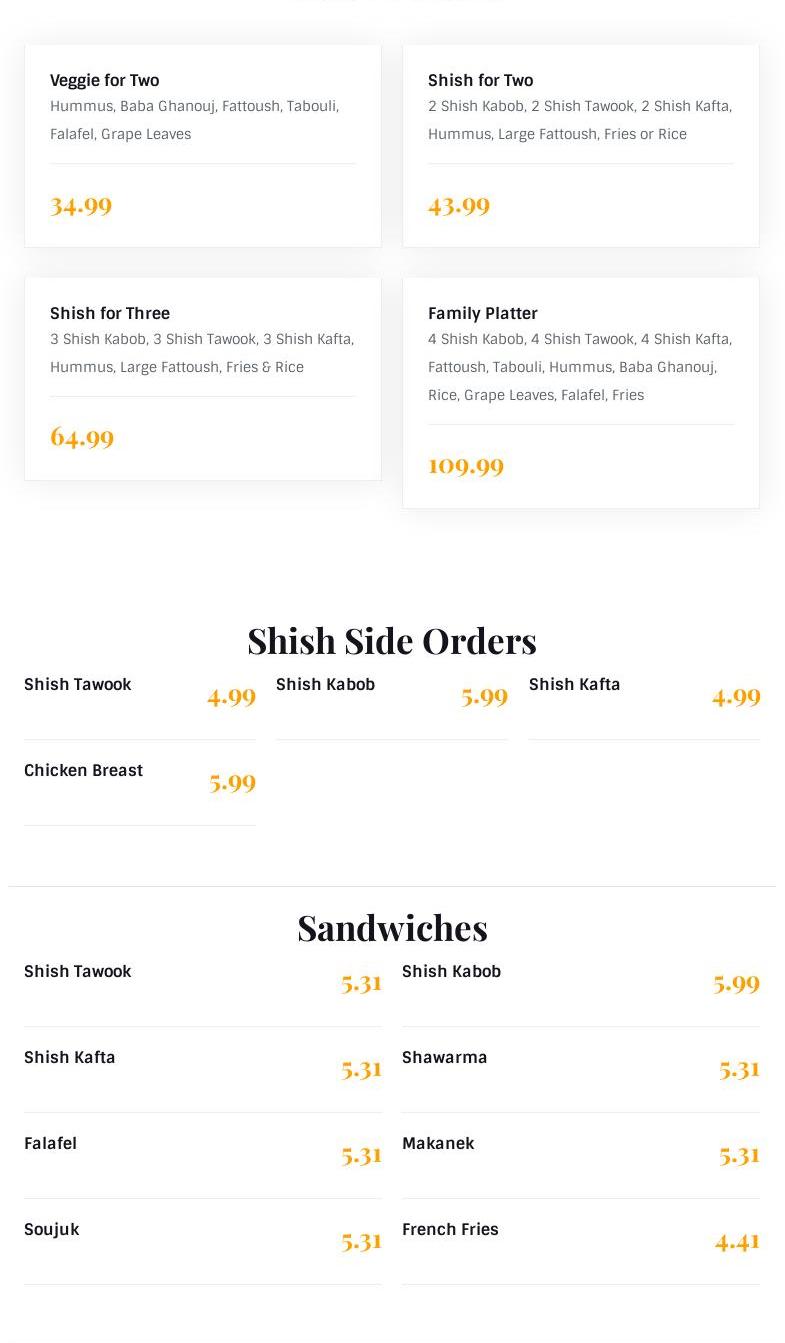
Task: Select the Shish for Two platter card
Action: click(x=580, y=145)
